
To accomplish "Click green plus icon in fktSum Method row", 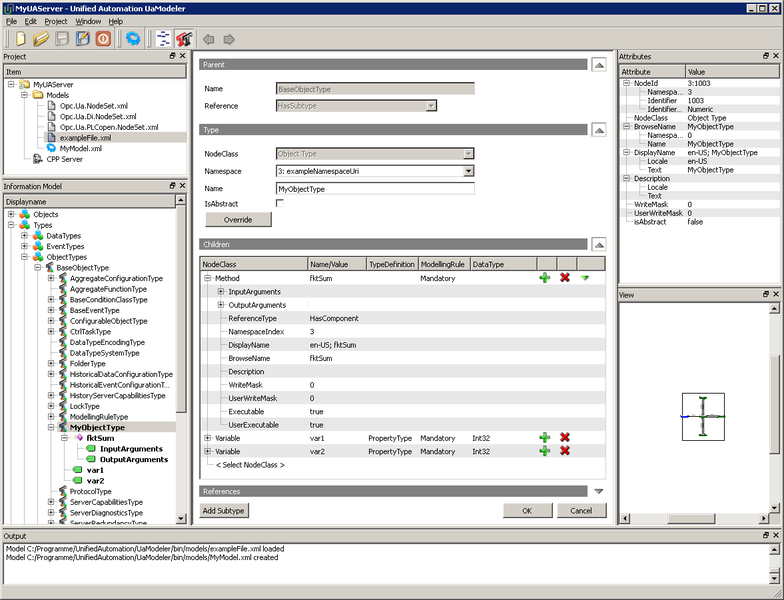I will [544, 277].
